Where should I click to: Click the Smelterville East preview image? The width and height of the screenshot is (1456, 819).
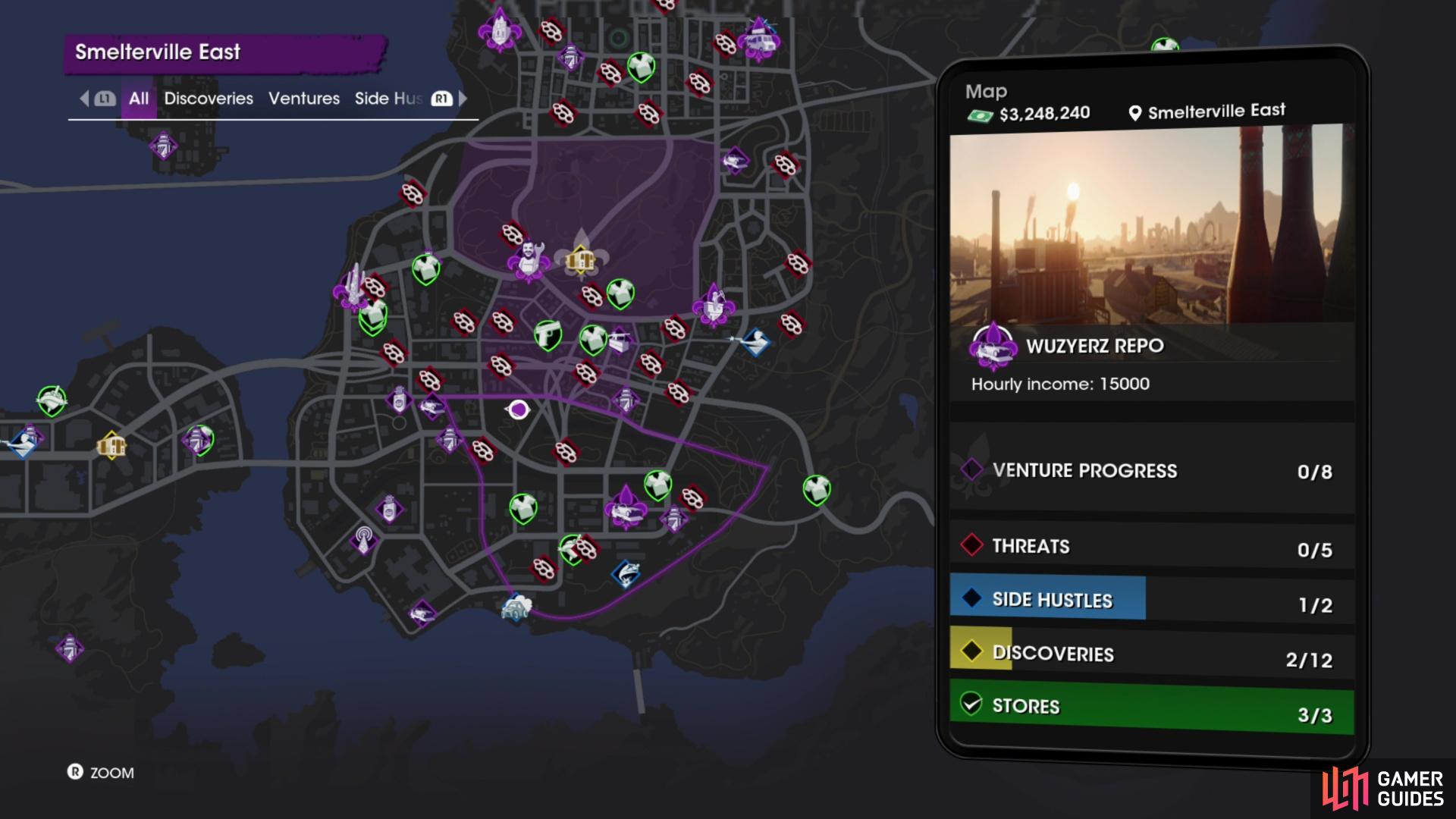pyautogui.click(x=1152, y=224)
